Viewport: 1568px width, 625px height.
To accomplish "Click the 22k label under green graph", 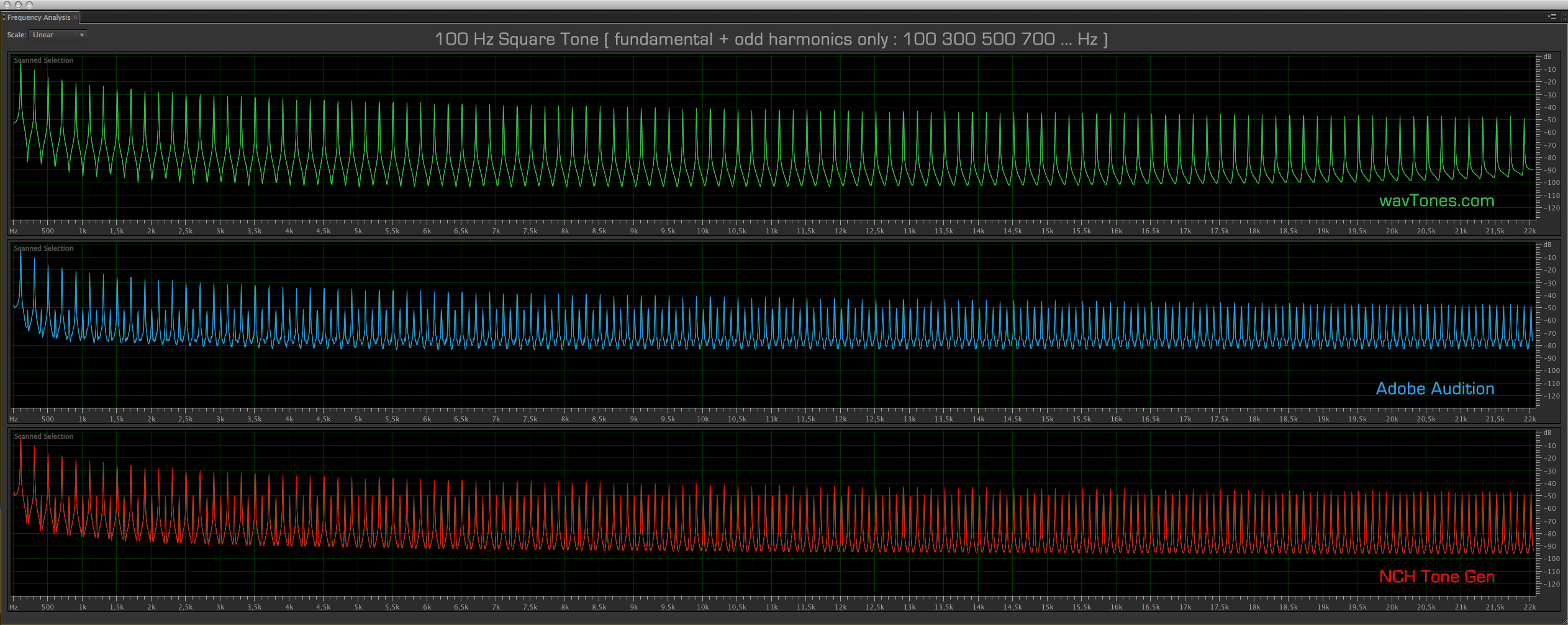I will 1529,231.
